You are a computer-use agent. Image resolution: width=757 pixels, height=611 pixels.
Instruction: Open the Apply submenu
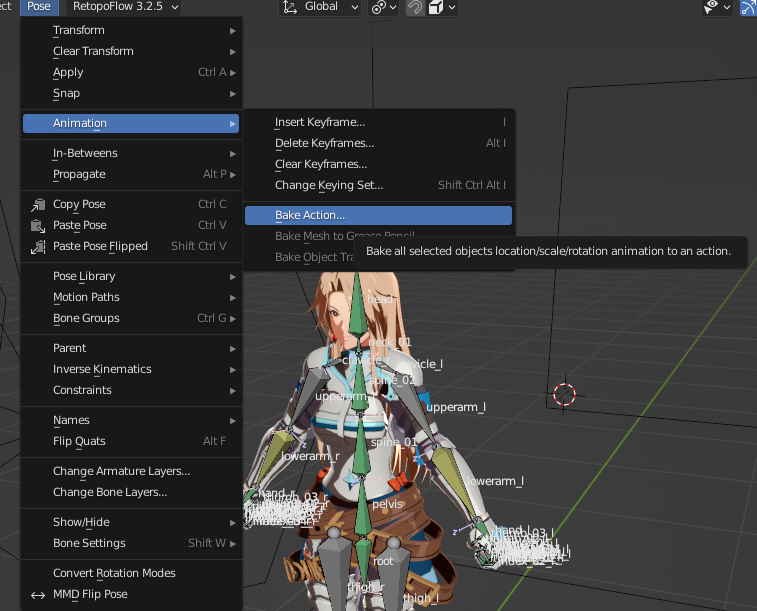(x=131, y=72)
